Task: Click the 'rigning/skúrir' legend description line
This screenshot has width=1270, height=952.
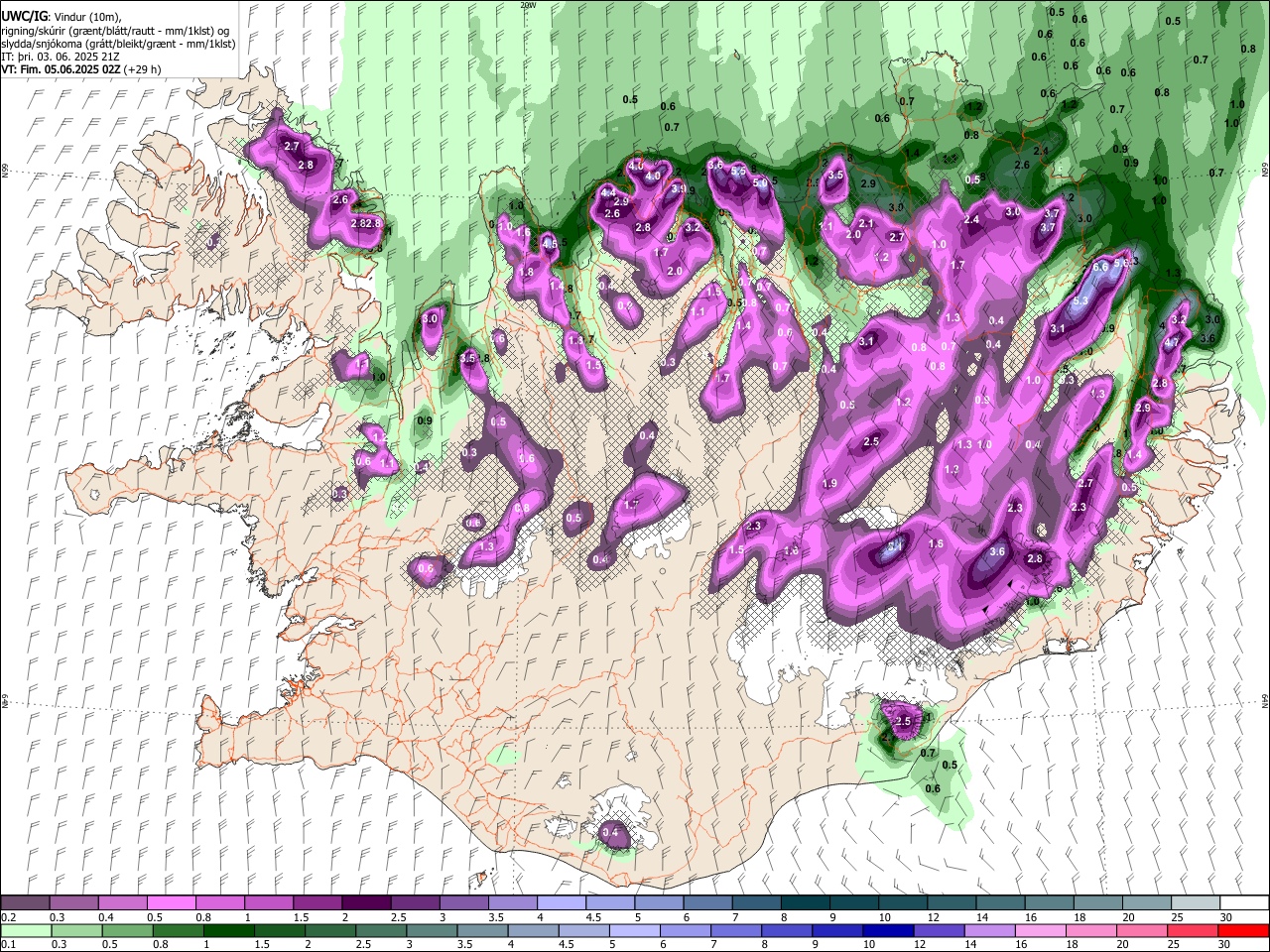Action: pyautogui.click(x=115, y=31)
